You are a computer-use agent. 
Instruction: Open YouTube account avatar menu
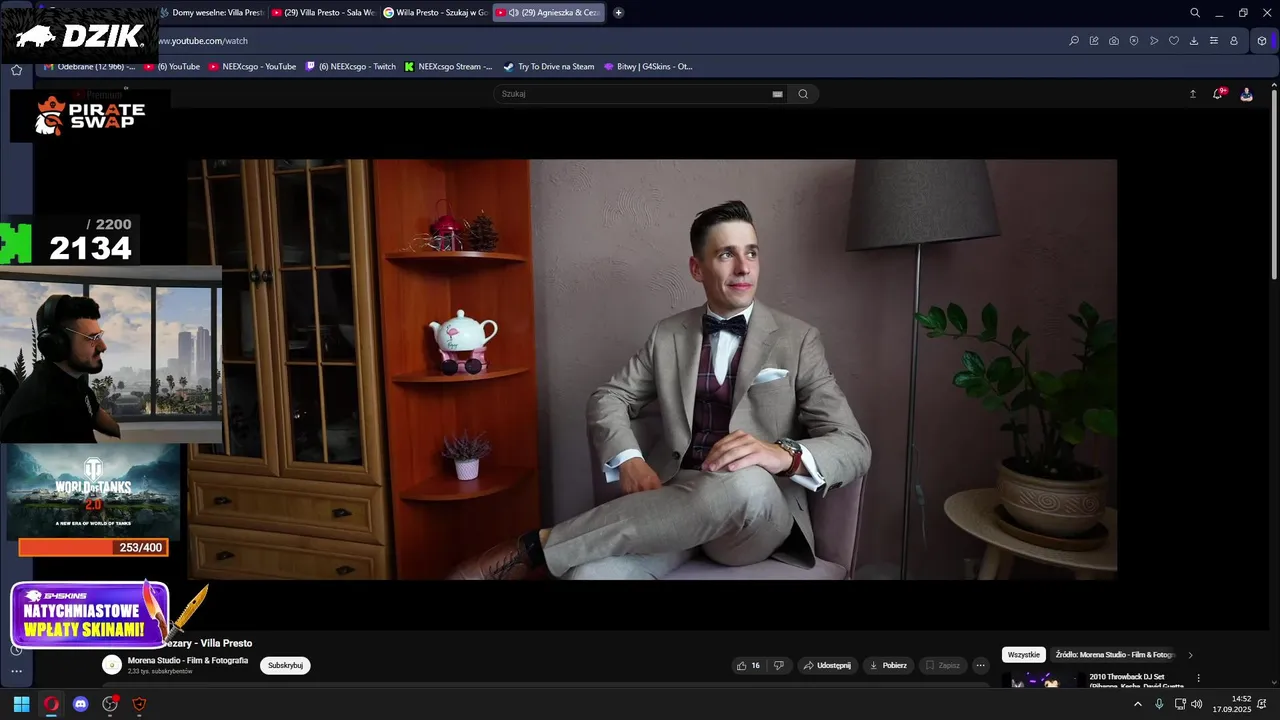pos(1246,94)
